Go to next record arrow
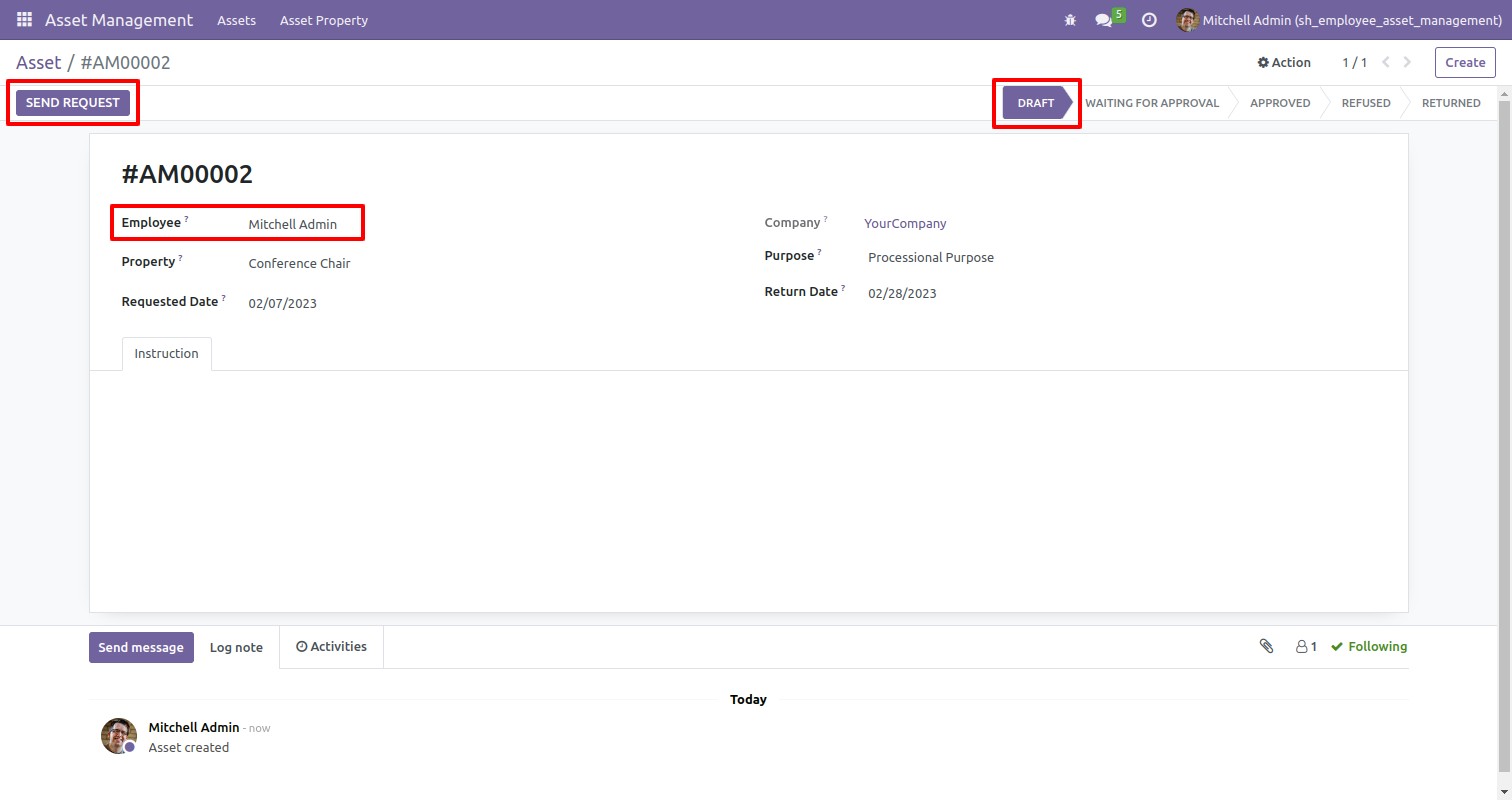The height and width of the screenshot is (800, 1512). [1408, 62]
